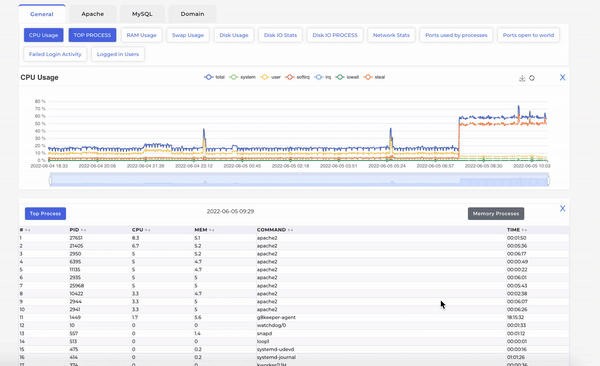Show the Disk IO PROCESS panel
The width and height of the screenshot is (600, 366).
(335, 35)
